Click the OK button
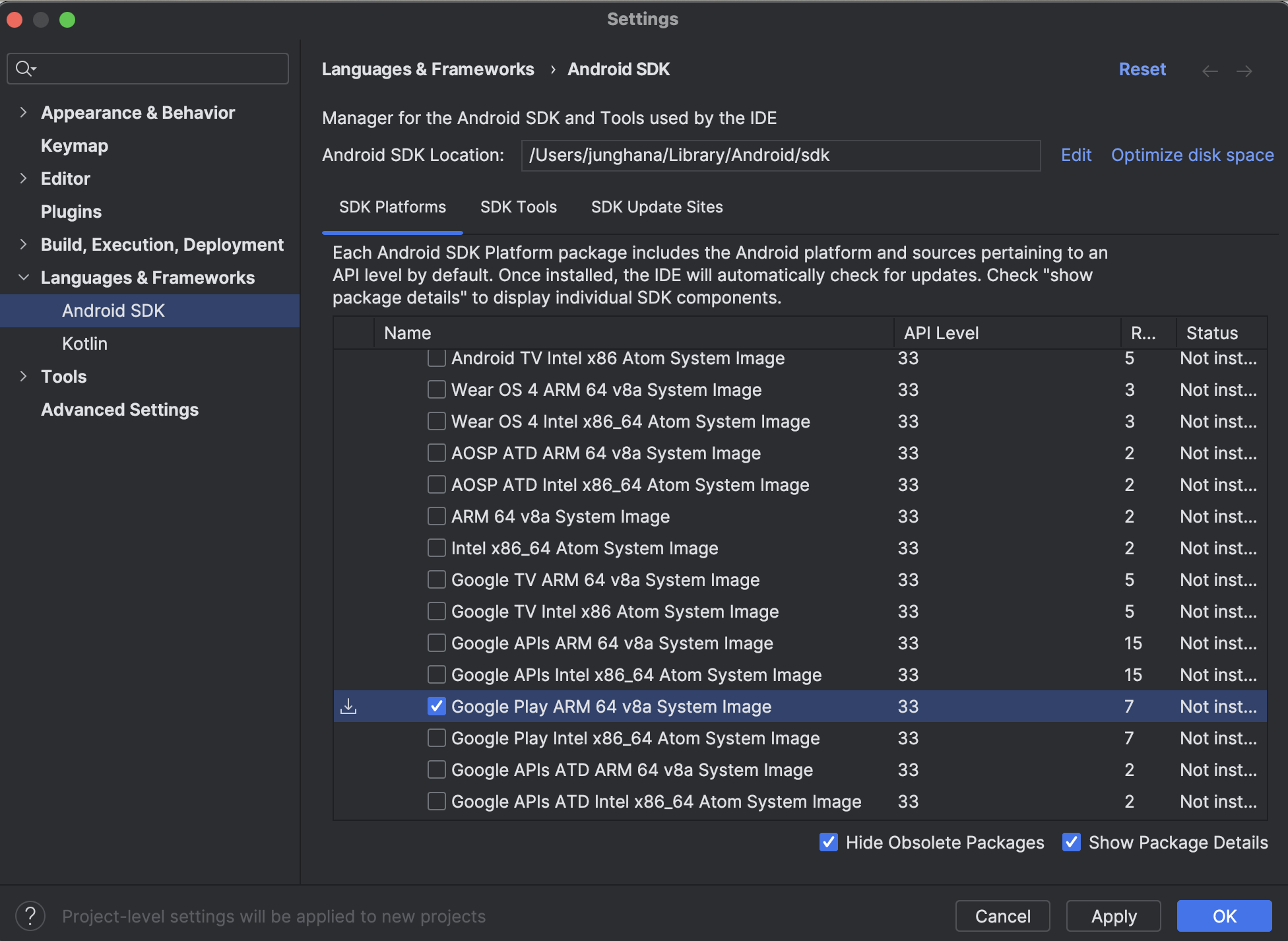Image resolution: width=1288 pixels, height=941 pixels. coord(1225,916)
